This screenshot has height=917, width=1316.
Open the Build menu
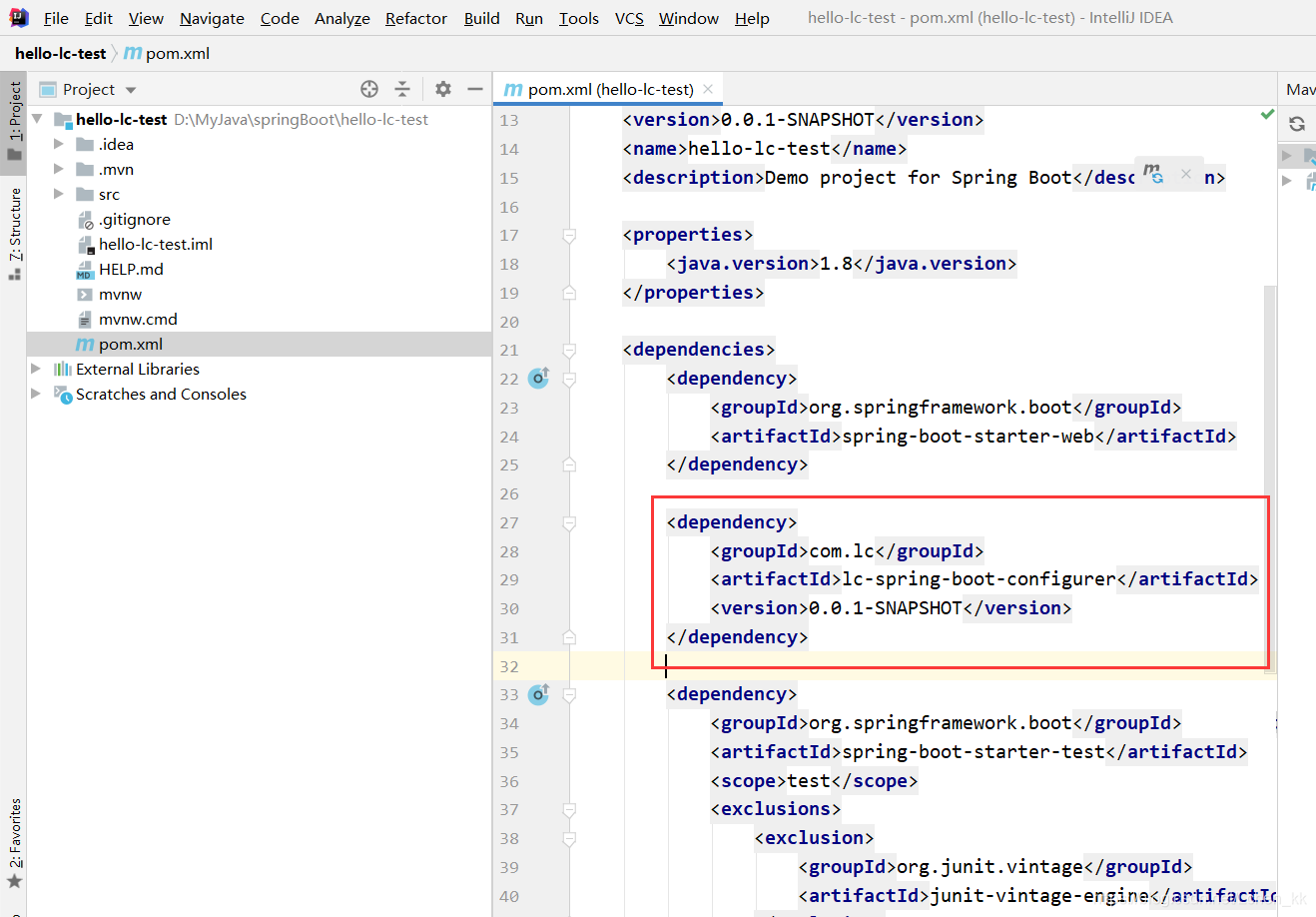481,18
